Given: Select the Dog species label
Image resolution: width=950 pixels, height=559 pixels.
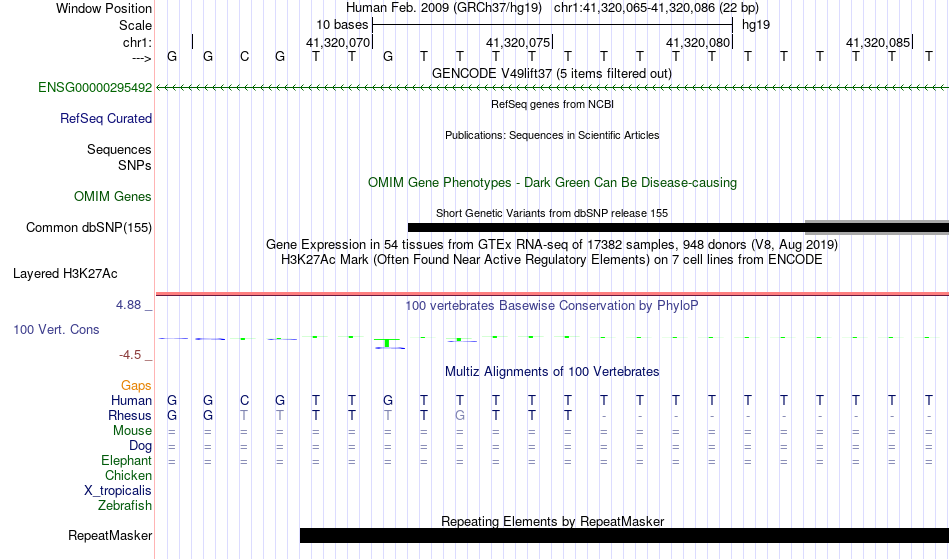Looking at the screenshot, I should (140, 446).
